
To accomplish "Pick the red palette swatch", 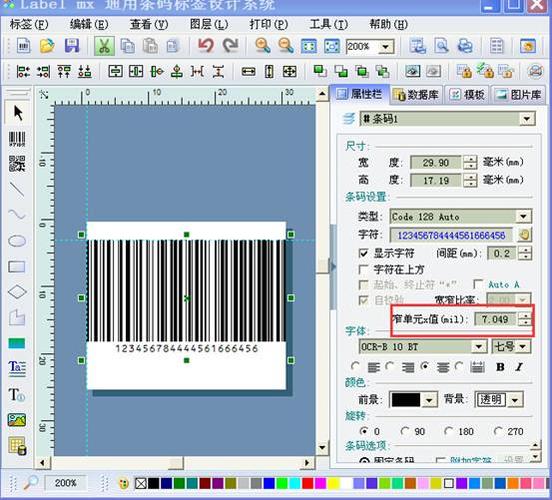I will (x=307, y=483).
